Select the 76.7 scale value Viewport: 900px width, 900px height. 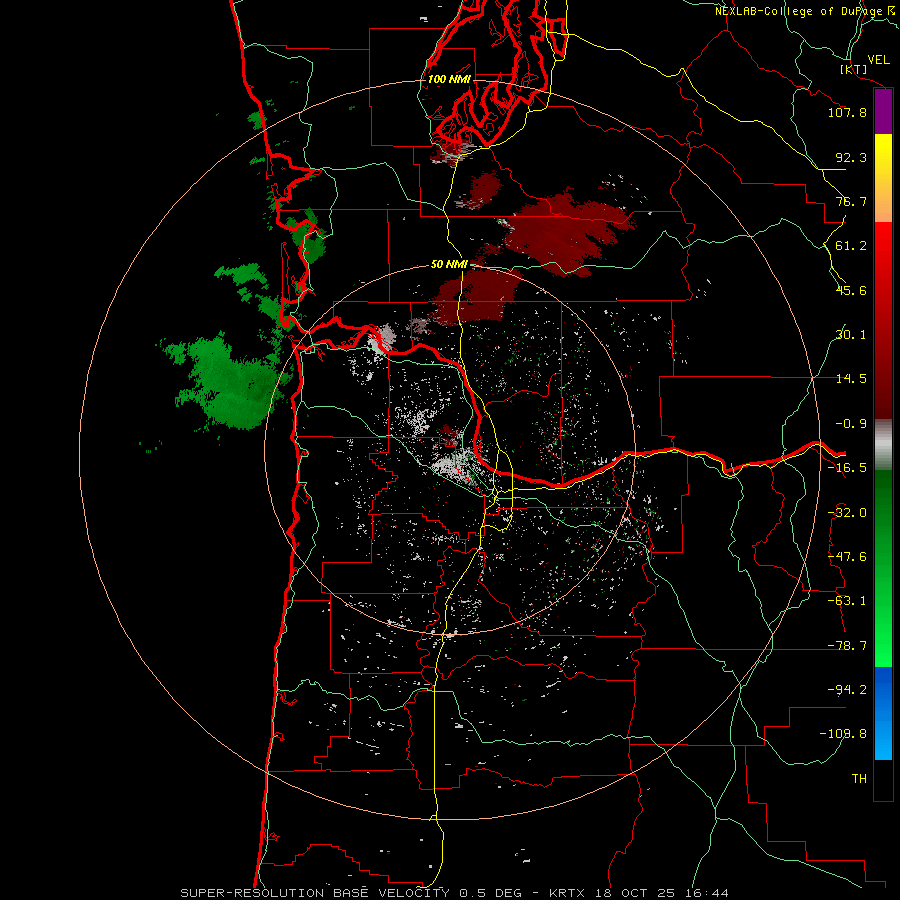[851, 201]
